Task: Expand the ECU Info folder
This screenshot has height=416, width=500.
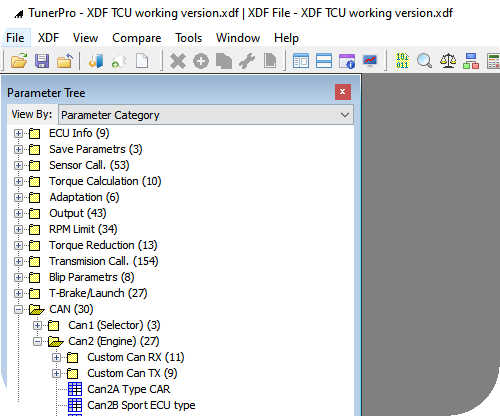Action: pos(18,133)
